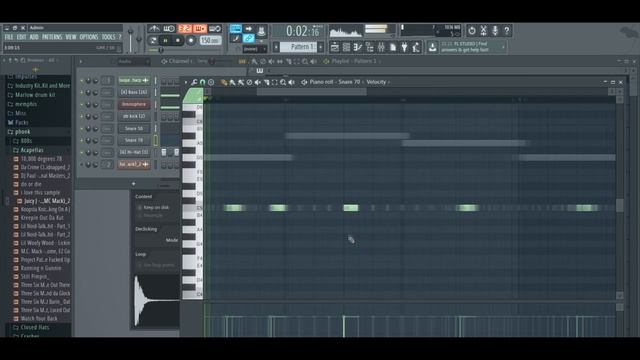Image resolution: width=640 pixels, height=360 pixels.
Task: Open the snap selector dropdown showing (none)
Action: click(x=254, y=49)
